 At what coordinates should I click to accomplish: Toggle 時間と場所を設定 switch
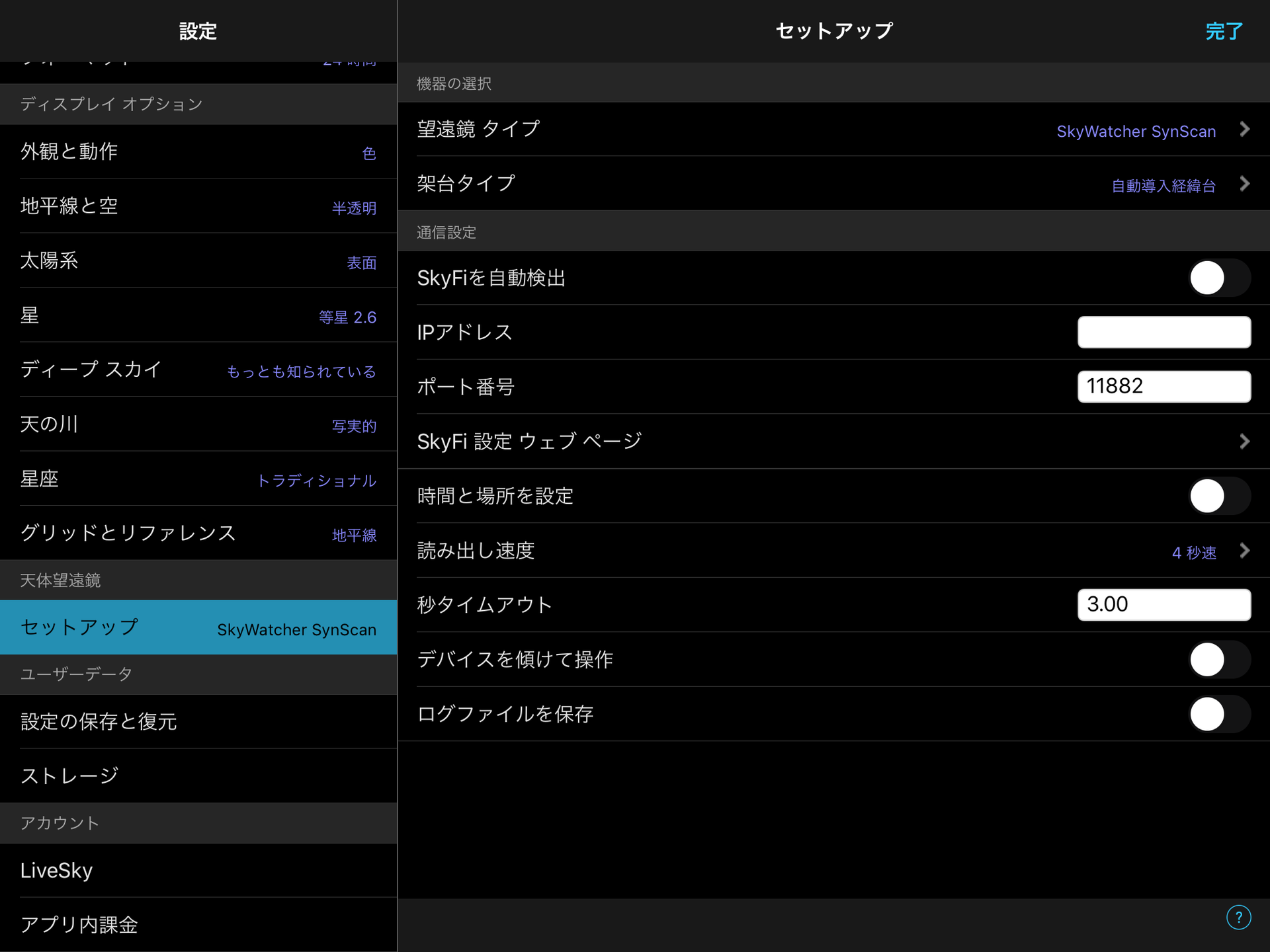pos(1219,496)
